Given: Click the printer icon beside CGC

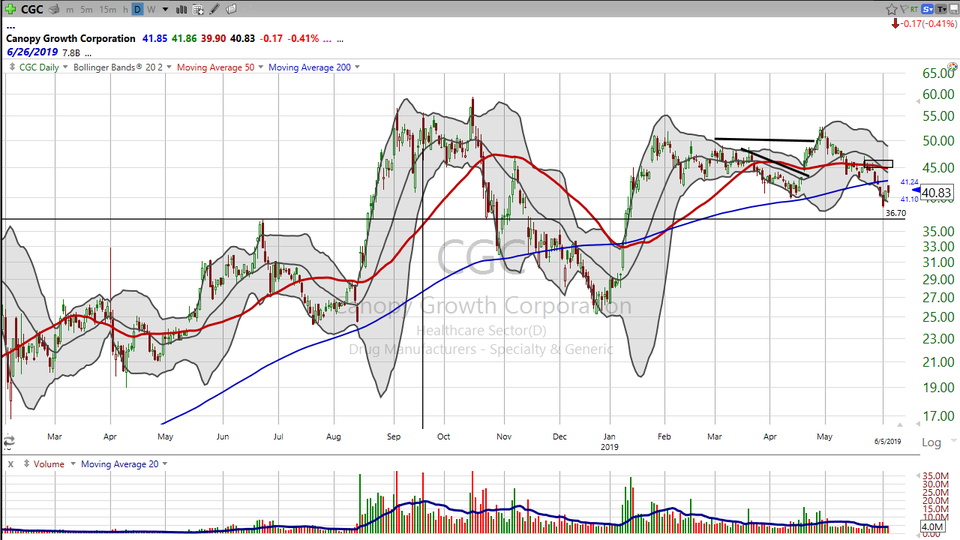Looking at the screenshot, I should [x=54, y=9].
